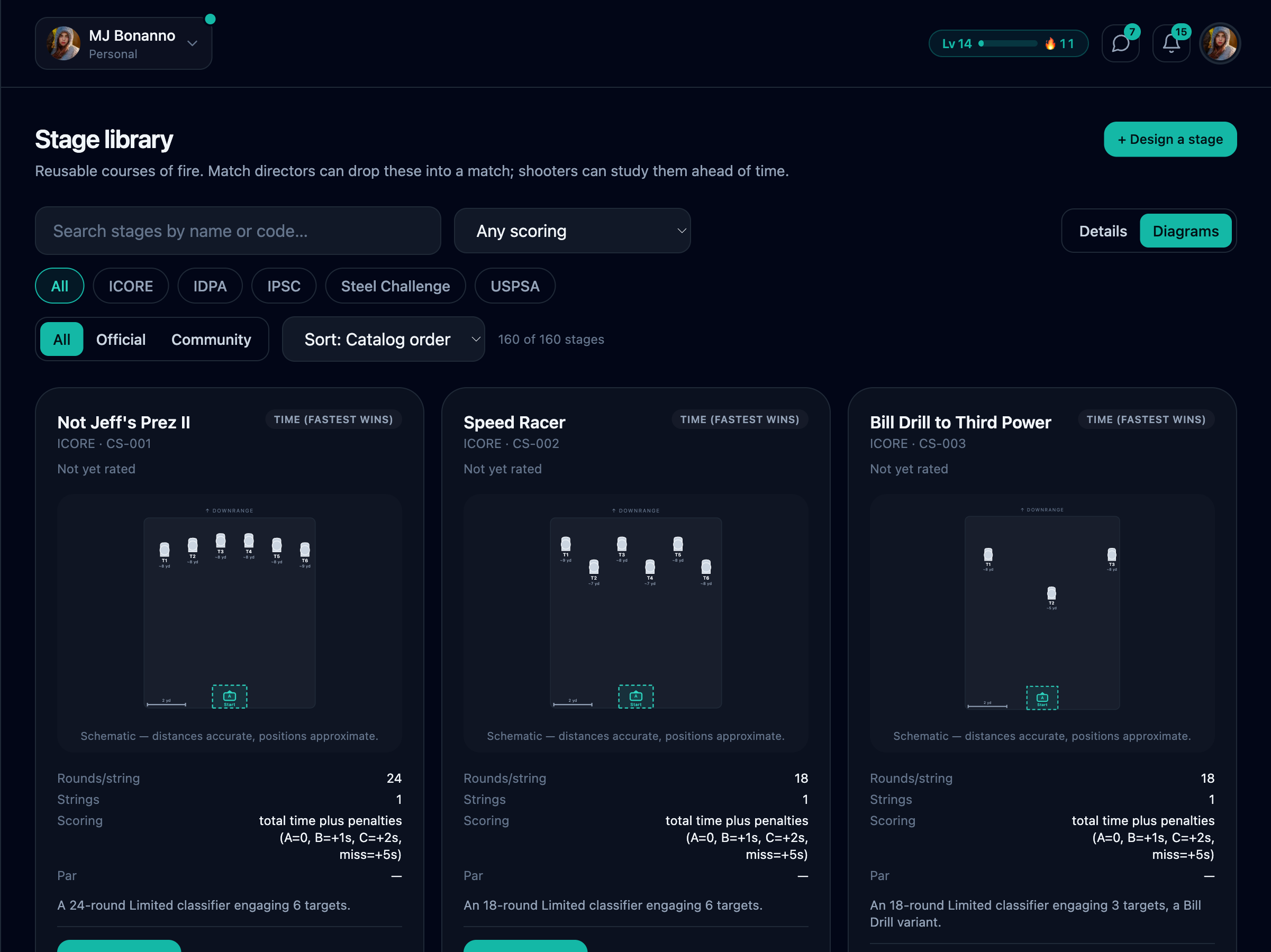The image size is (1271, 952).
Task: Click target T2 in Bill Drill diagram
Action: pyautogui.click(x=1051, y=593)
